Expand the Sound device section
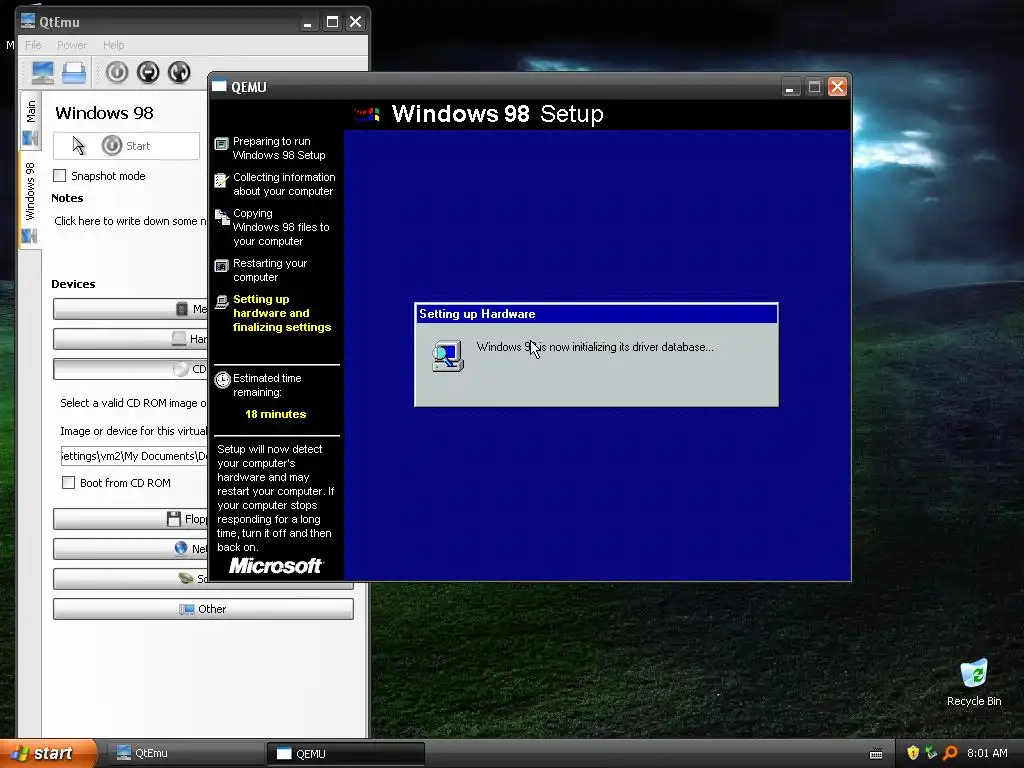Viewport: 1024px width, 768px height. [129, 579]
